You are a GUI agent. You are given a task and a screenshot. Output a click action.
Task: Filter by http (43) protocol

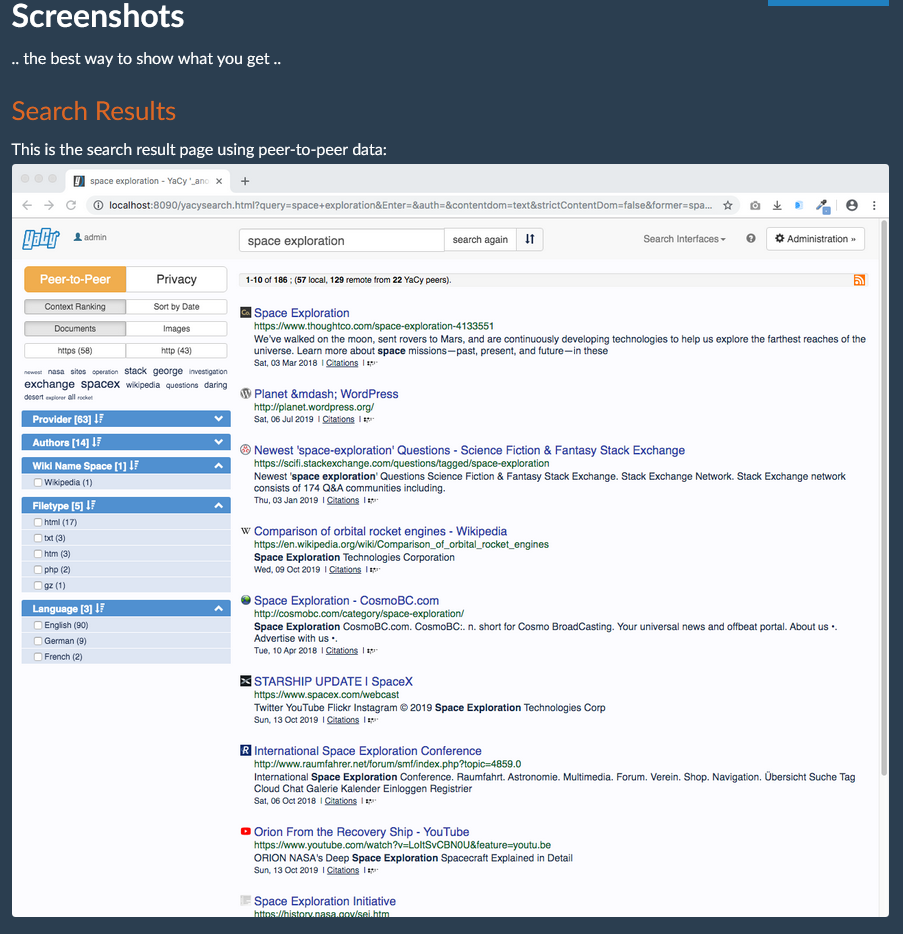point(176,351)
